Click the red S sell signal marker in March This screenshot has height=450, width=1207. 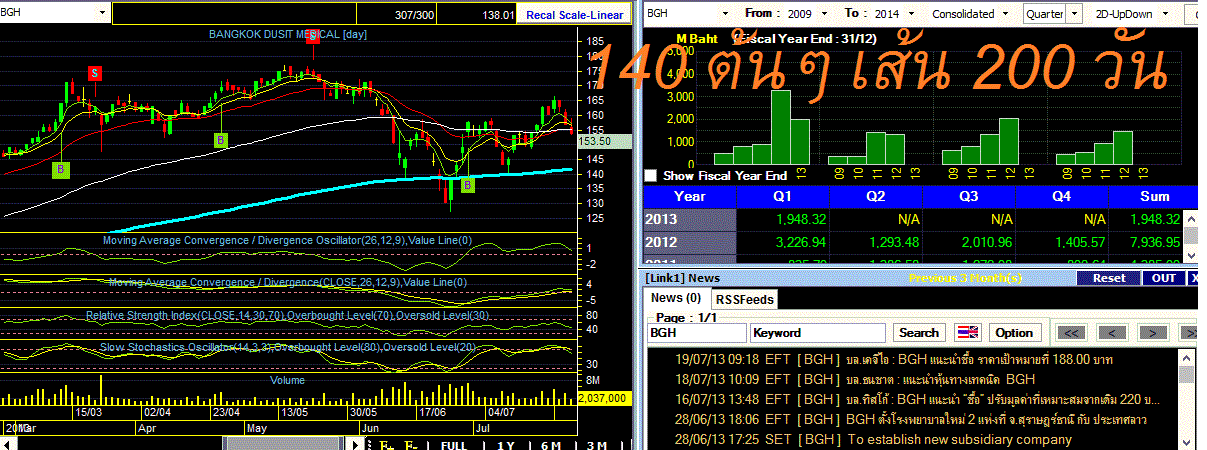[x=94, y=72]
